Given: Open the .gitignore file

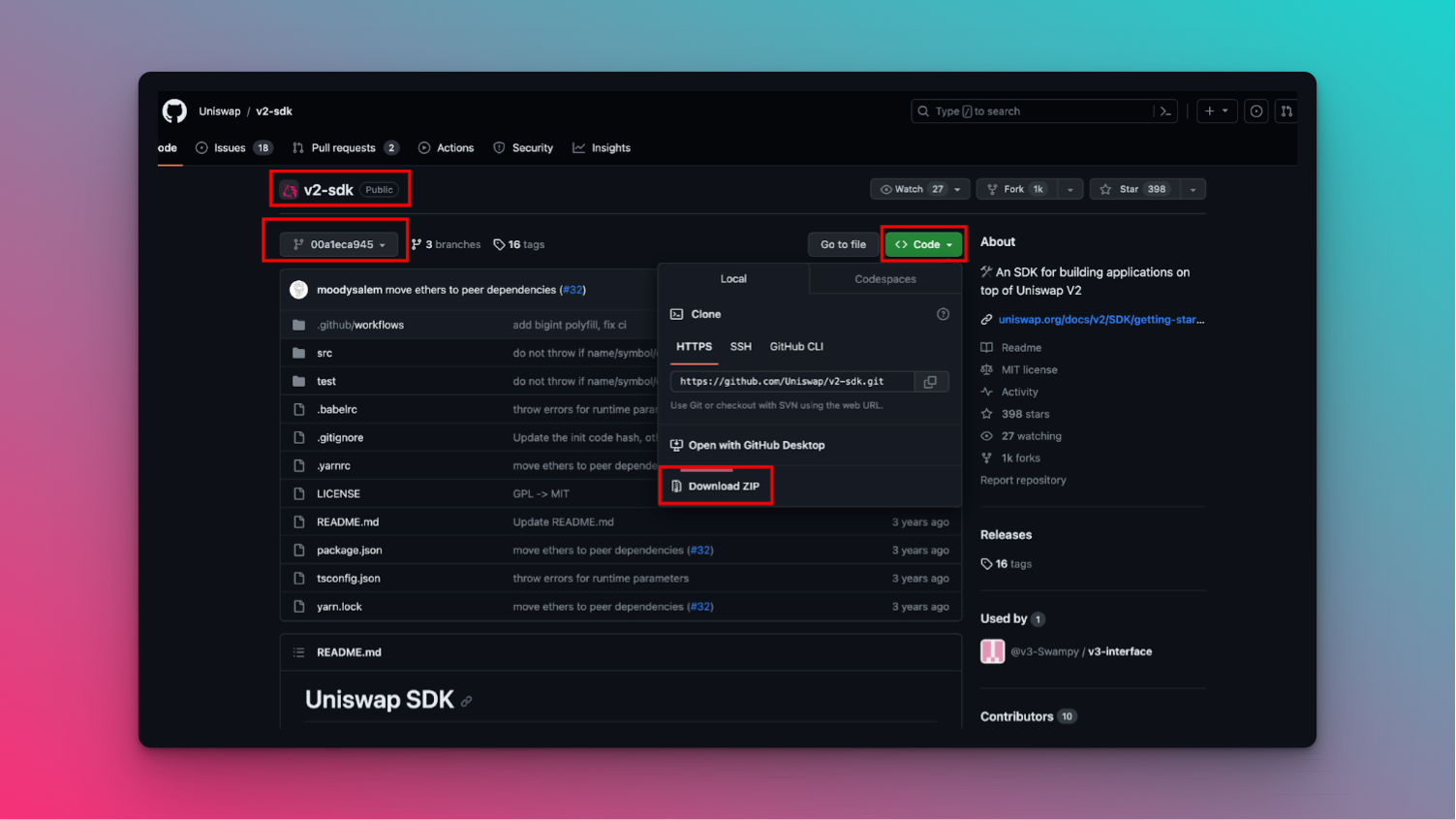Looking at the screenshot, I should (x=340, y=437).
